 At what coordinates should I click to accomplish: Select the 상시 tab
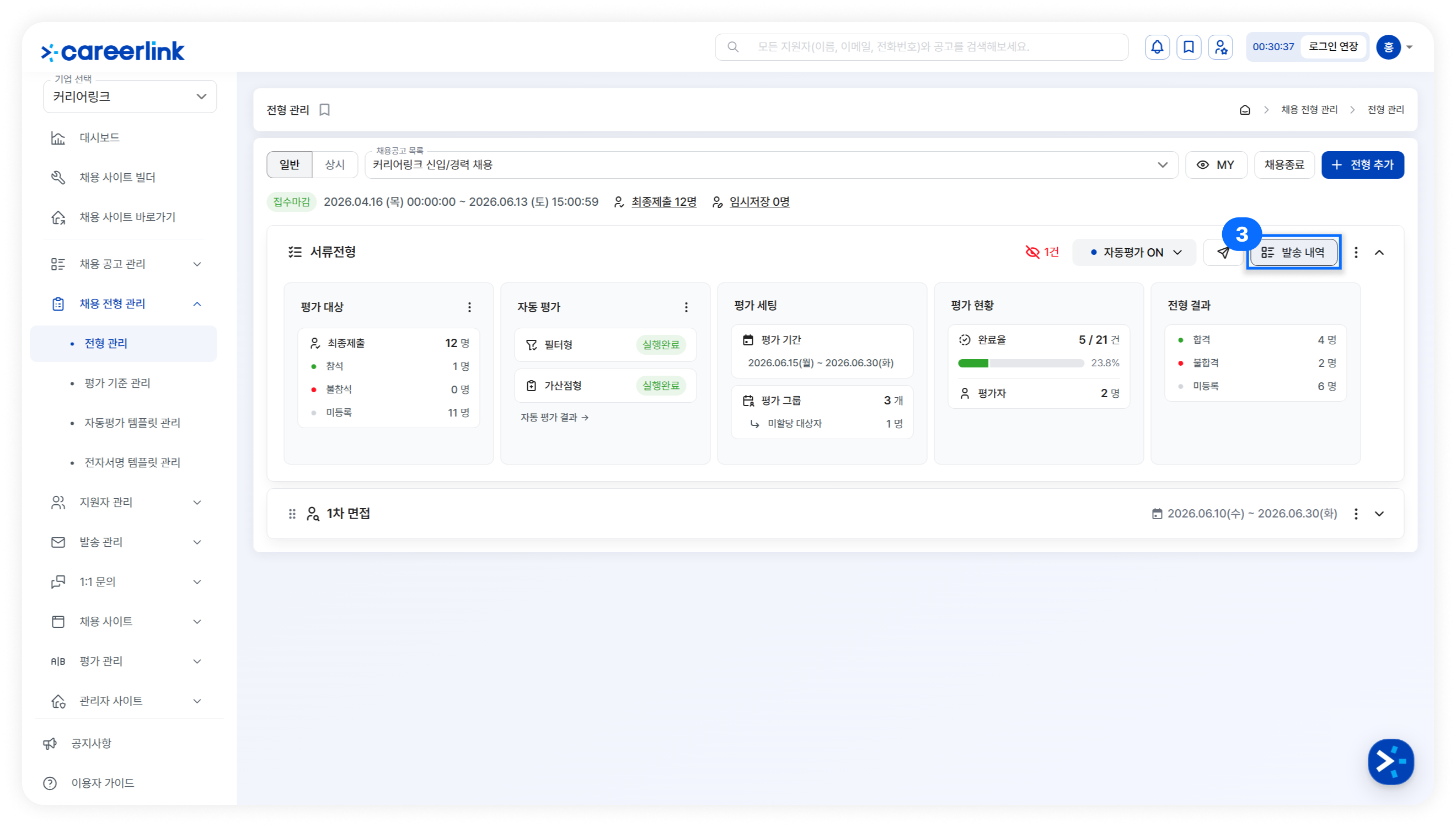[x=335, y=166]
